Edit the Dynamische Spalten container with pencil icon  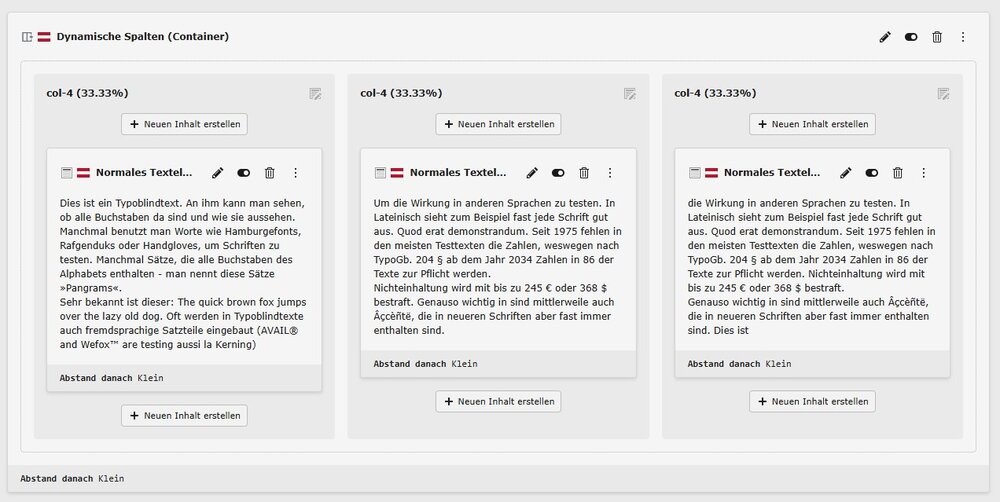[885, 37]
